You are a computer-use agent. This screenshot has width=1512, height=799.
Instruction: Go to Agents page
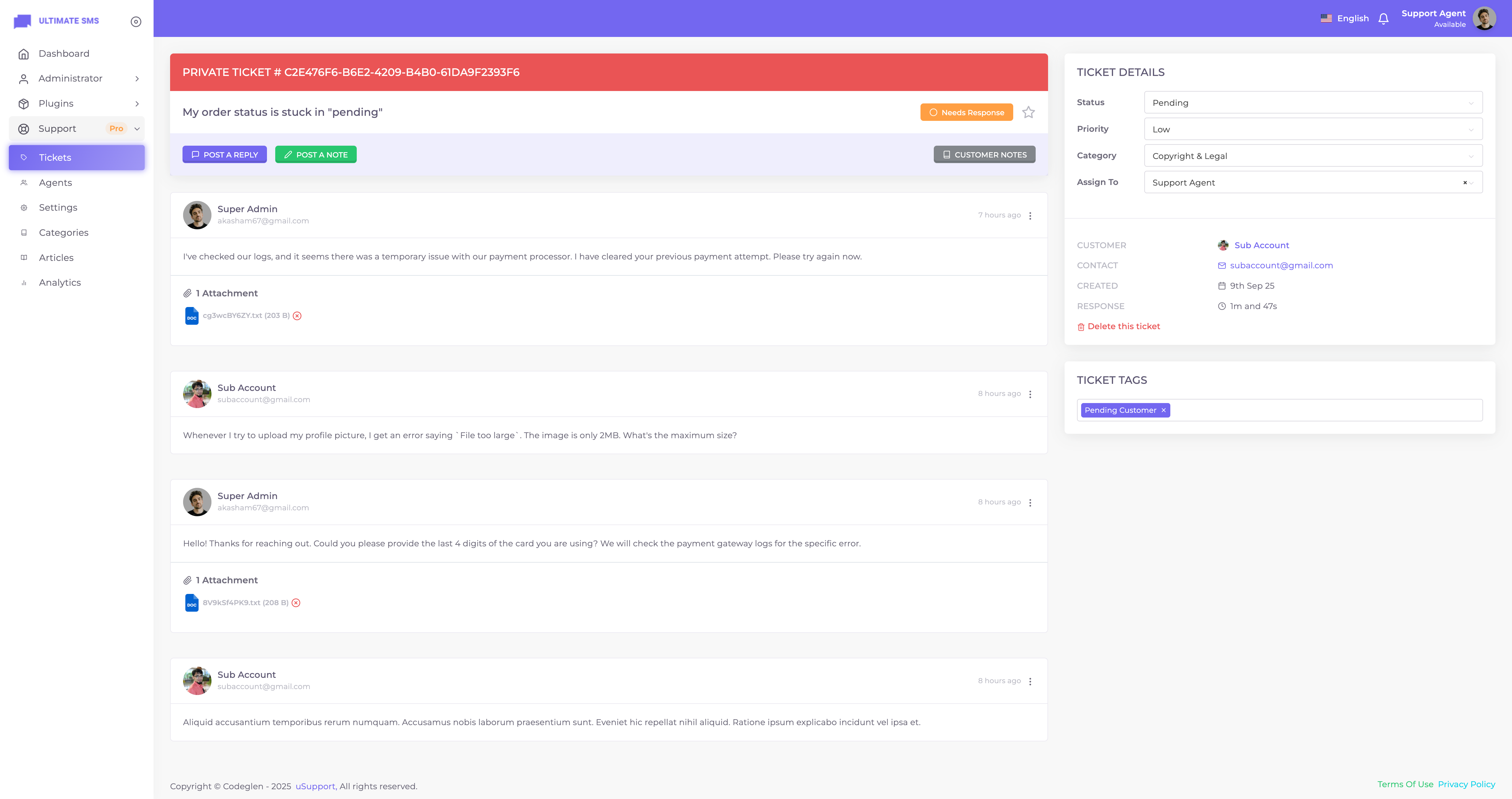point(55,183)
